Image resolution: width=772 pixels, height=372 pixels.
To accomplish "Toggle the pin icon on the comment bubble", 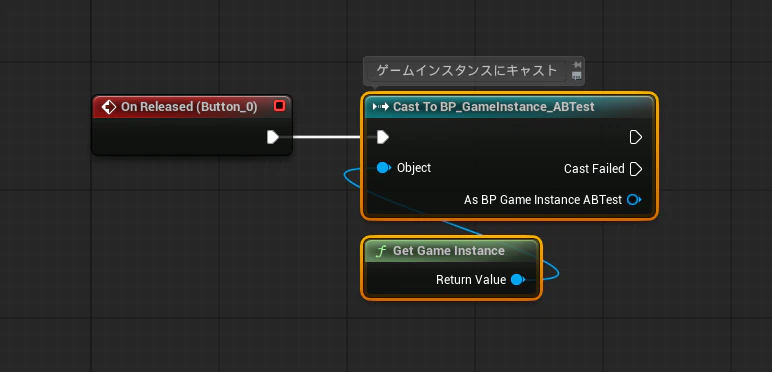I will click(577, 65).
